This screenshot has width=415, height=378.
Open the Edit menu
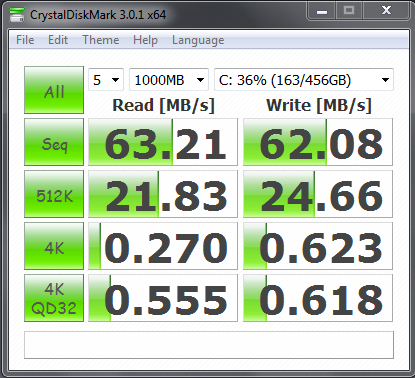(58, 40)
